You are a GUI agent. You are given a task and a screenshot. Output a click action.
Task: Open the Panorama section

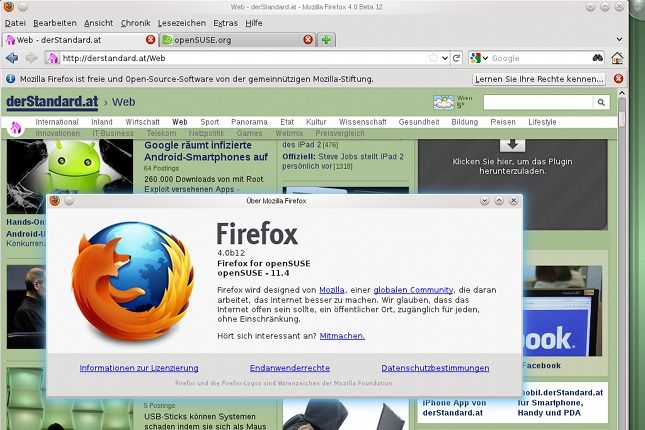(x=249, y=122)
